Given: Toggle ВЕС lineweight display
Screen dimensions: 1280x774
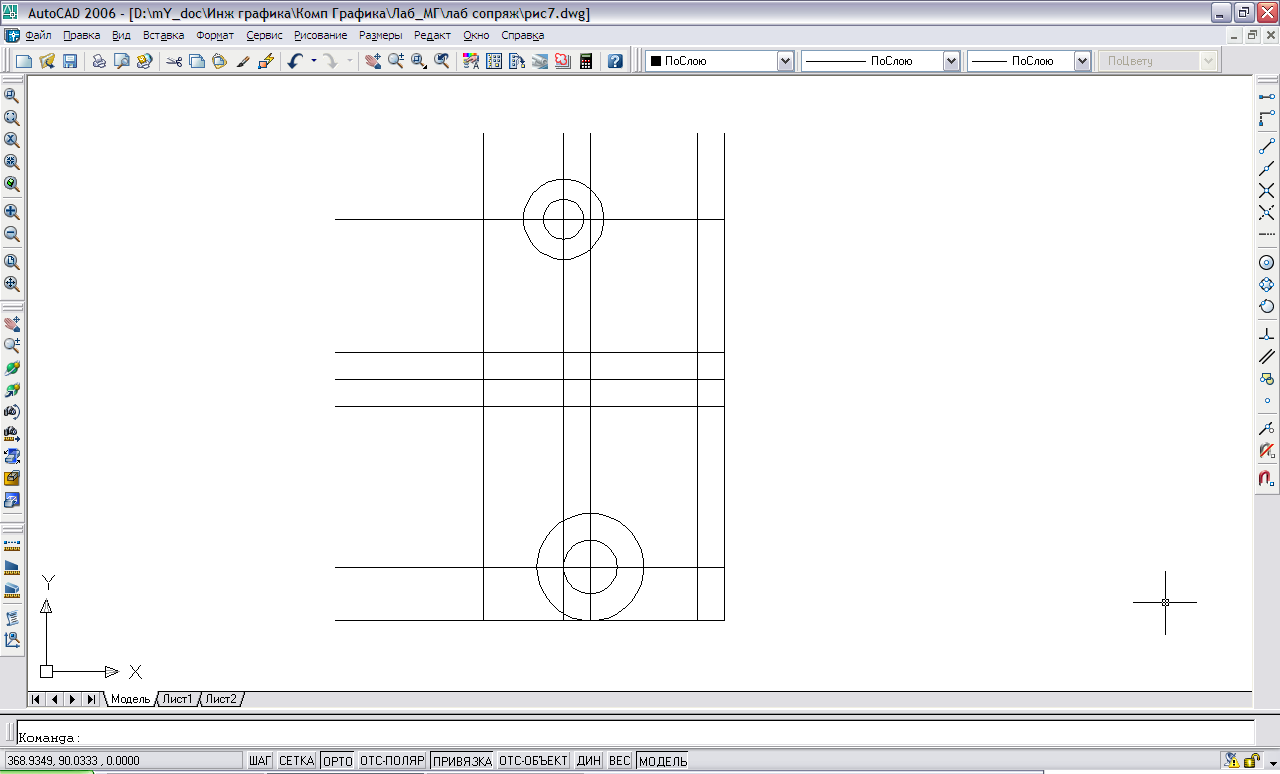Looking at the screenshot, I should point(620,762).
